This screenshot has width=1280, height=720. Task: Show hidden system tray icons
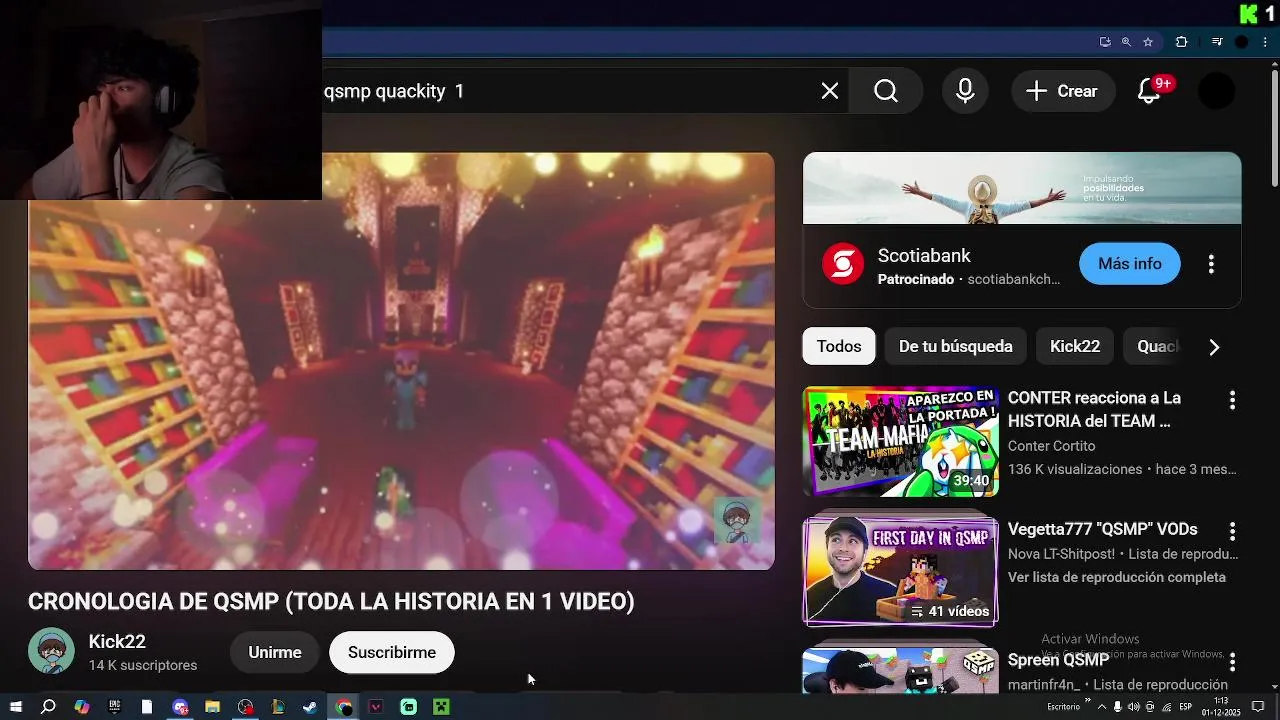click(1102, 707)
